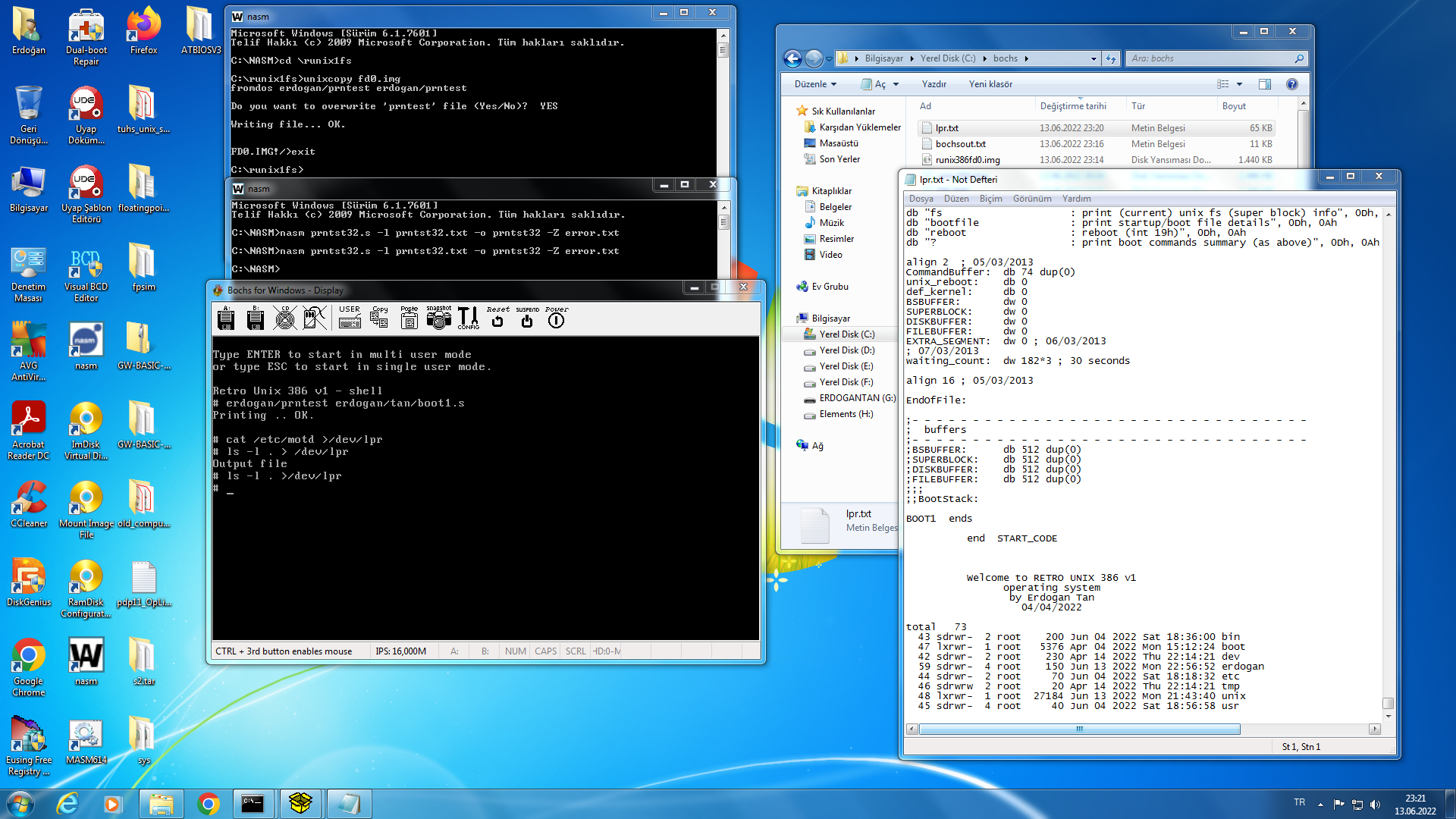Open the Düzenle dropdown menu

click(815, 84)
